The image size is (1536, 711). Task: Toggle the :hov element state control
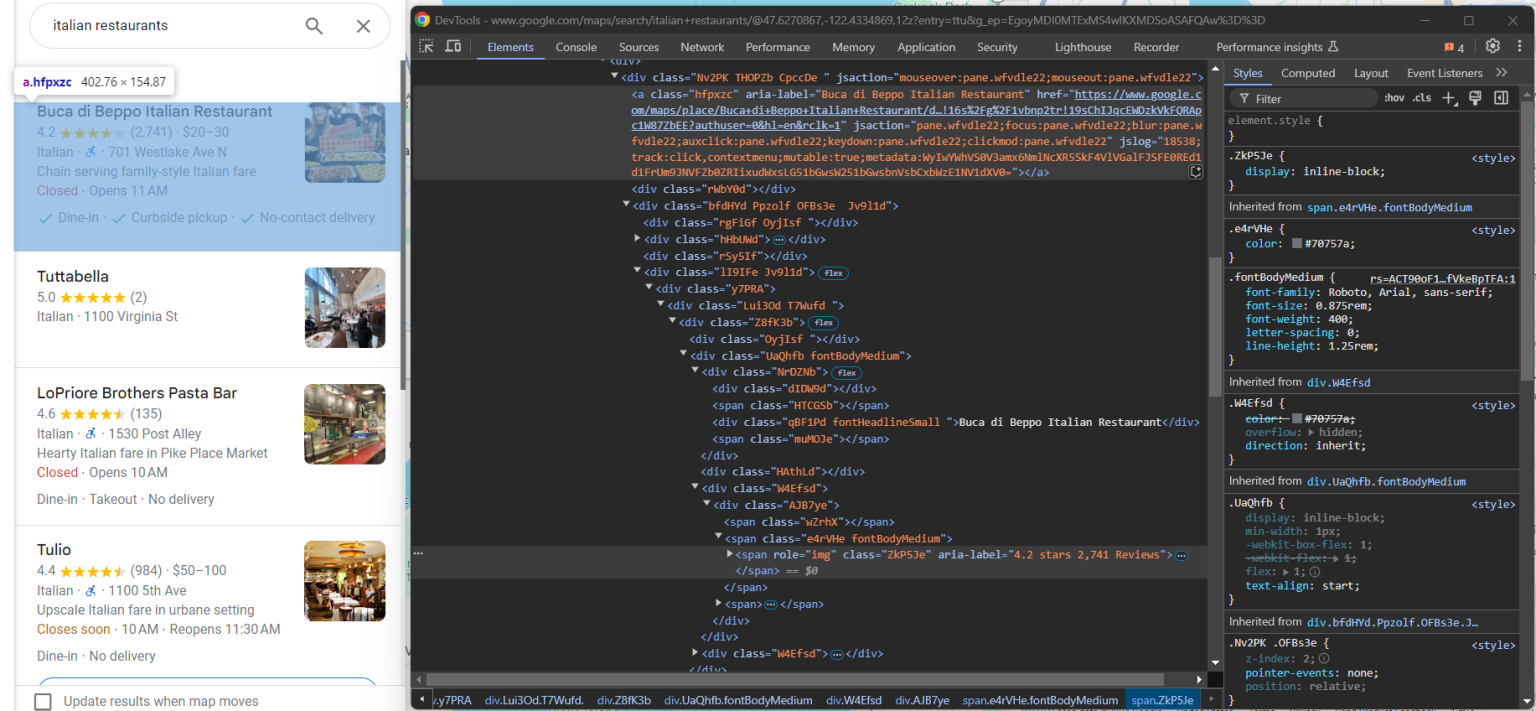[x=1396, y=97]
